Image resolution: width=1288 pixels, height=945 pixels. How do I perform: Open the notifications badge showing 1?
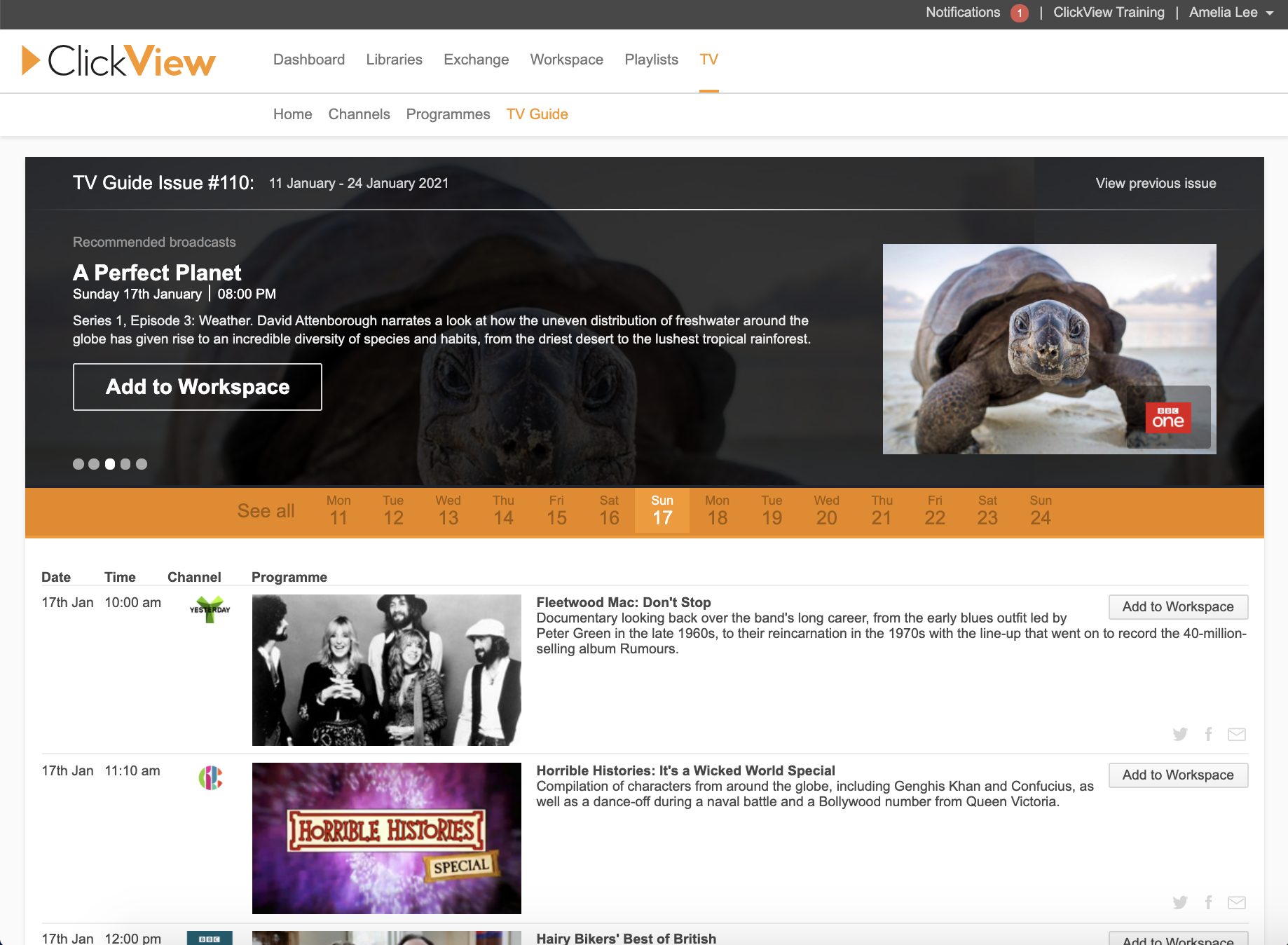(1020, 13)
